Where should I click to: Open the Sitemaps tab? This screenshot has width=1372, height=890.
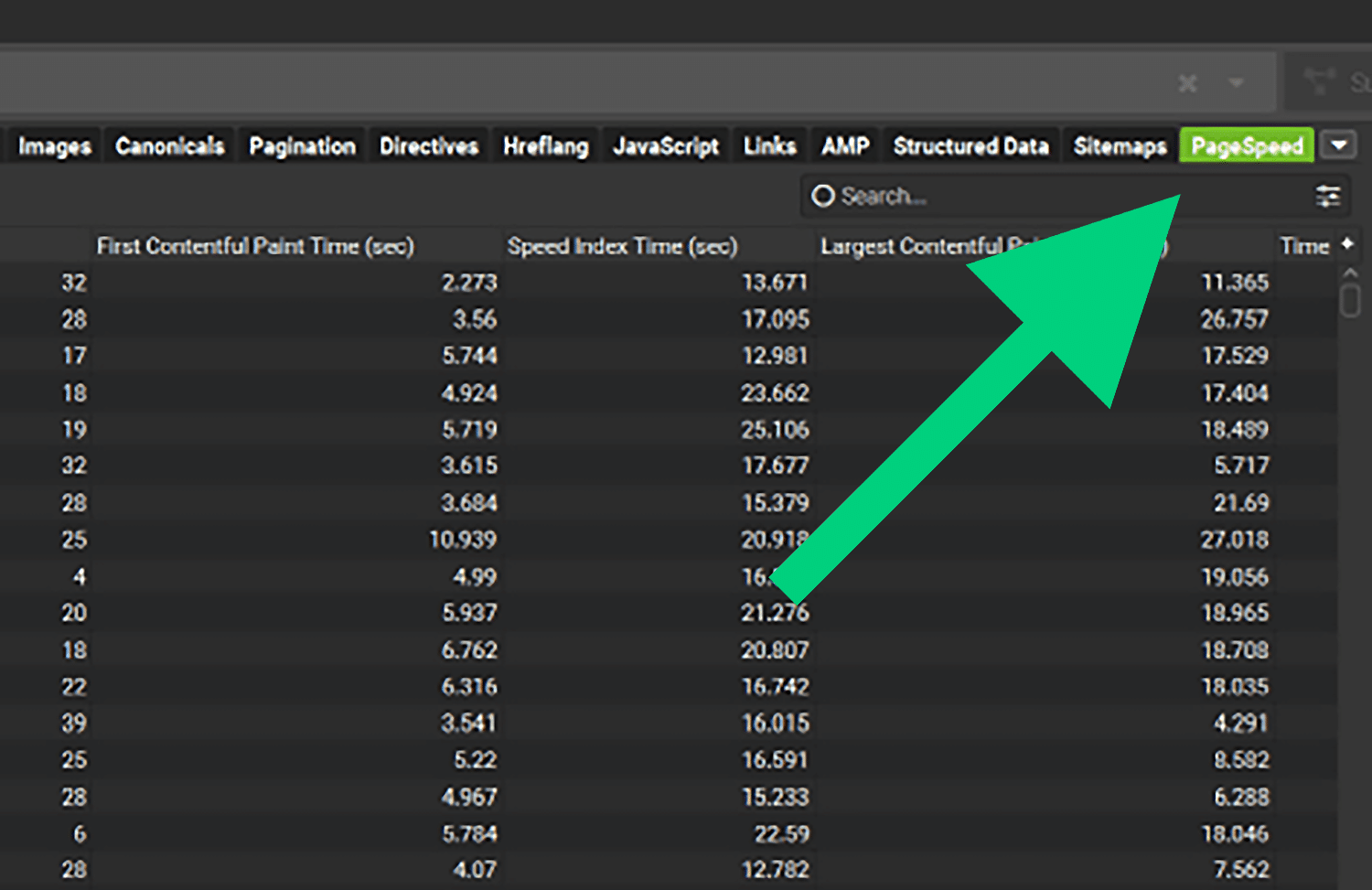click(x=1120, y=146)
